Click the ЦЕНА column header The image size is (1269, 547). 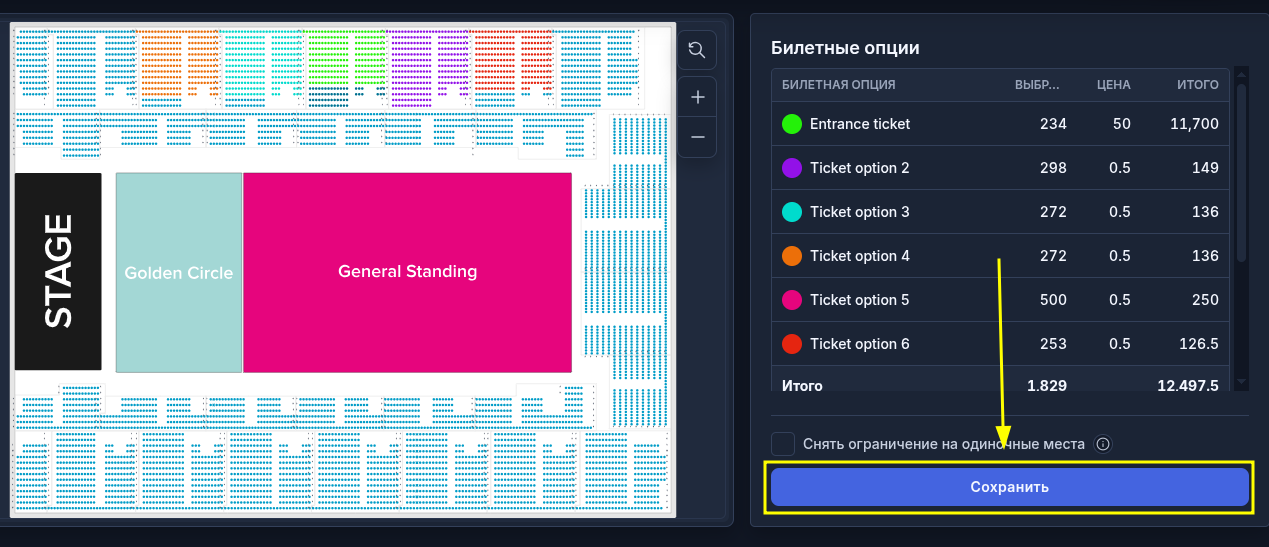pyautogui.click(x=1114, y=85)
